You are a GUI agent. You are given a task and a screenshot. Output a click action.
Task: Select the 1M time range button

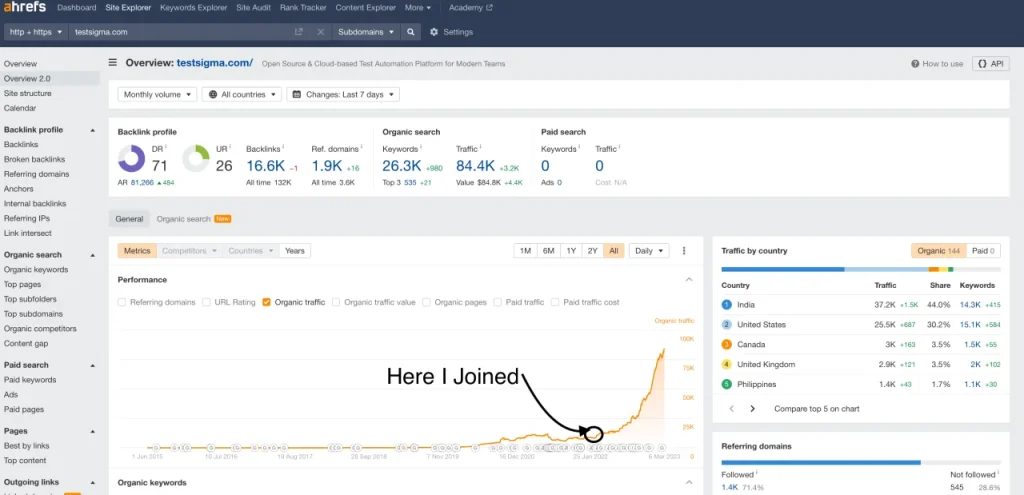pyautogui.click(x=525, y=251)
